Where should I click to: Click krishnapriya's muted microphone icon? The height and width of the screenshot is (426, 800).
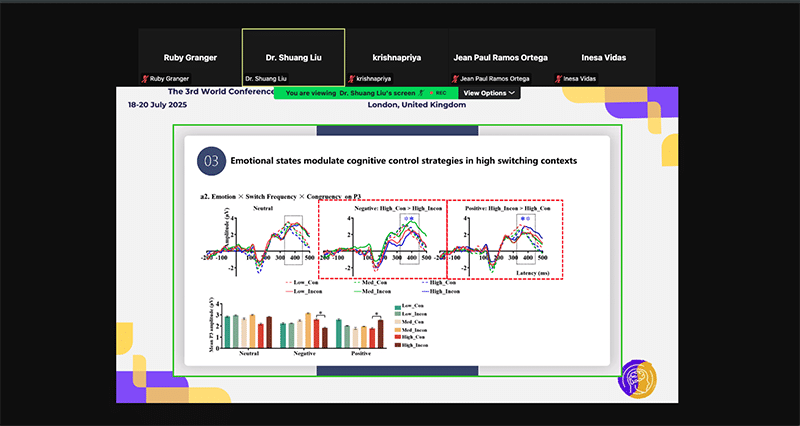(x=350, y=78)
